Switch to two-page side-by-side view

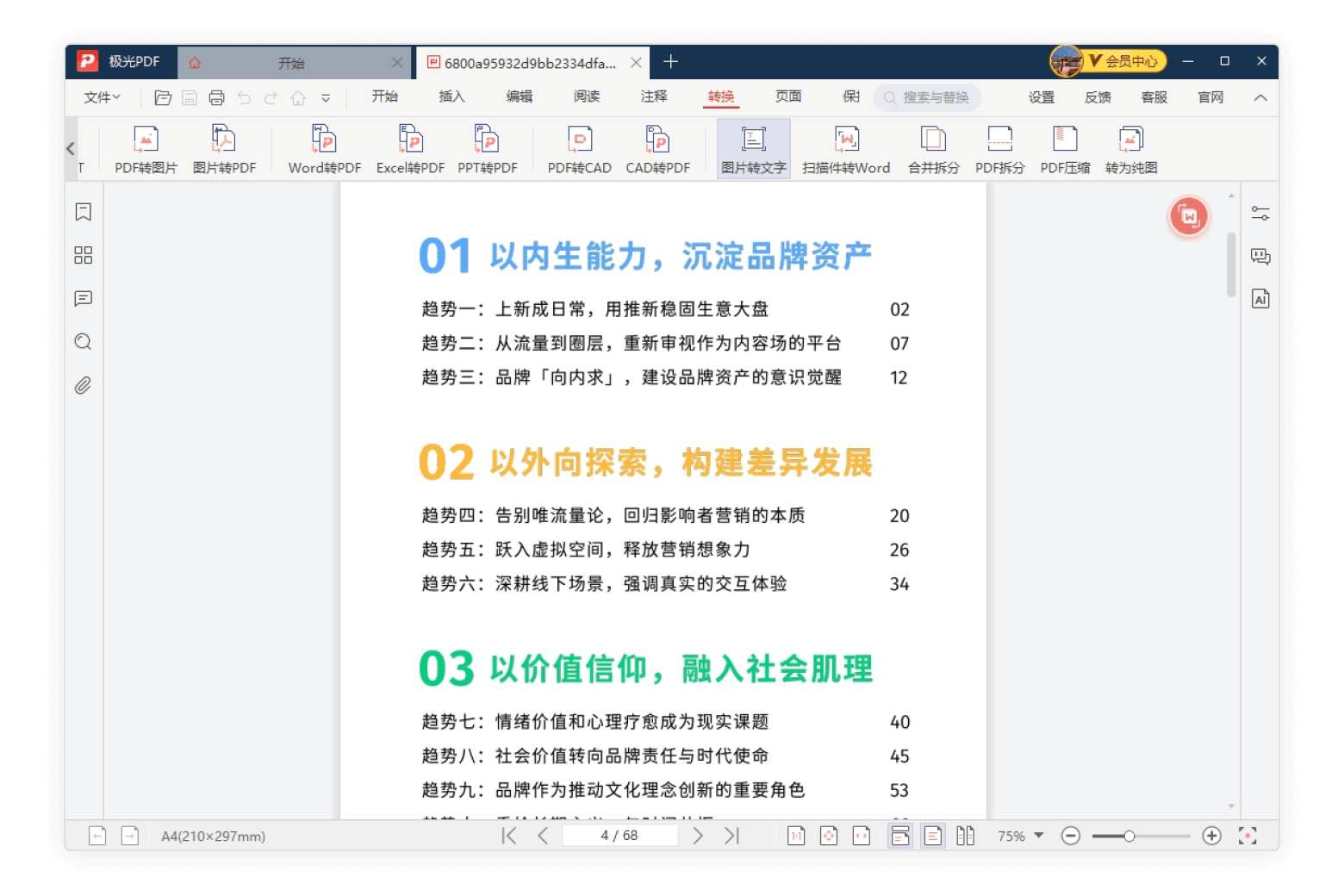coord(965,836)
